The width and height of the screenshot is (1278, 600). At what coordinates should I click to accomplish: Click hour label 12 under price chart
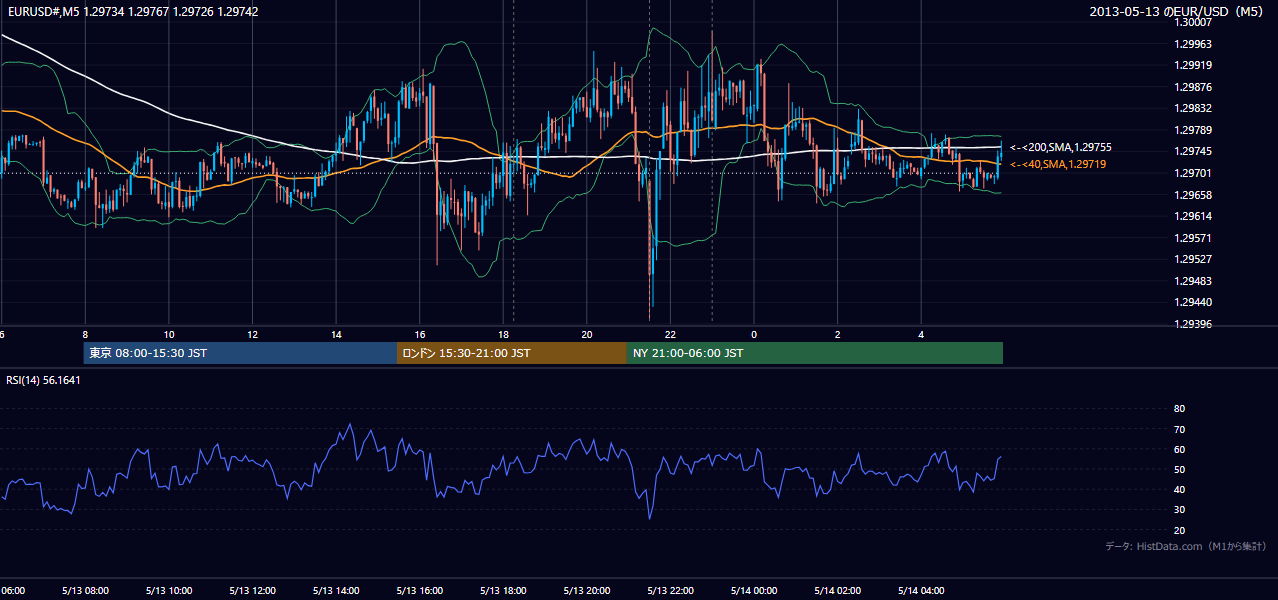point(253,334)
